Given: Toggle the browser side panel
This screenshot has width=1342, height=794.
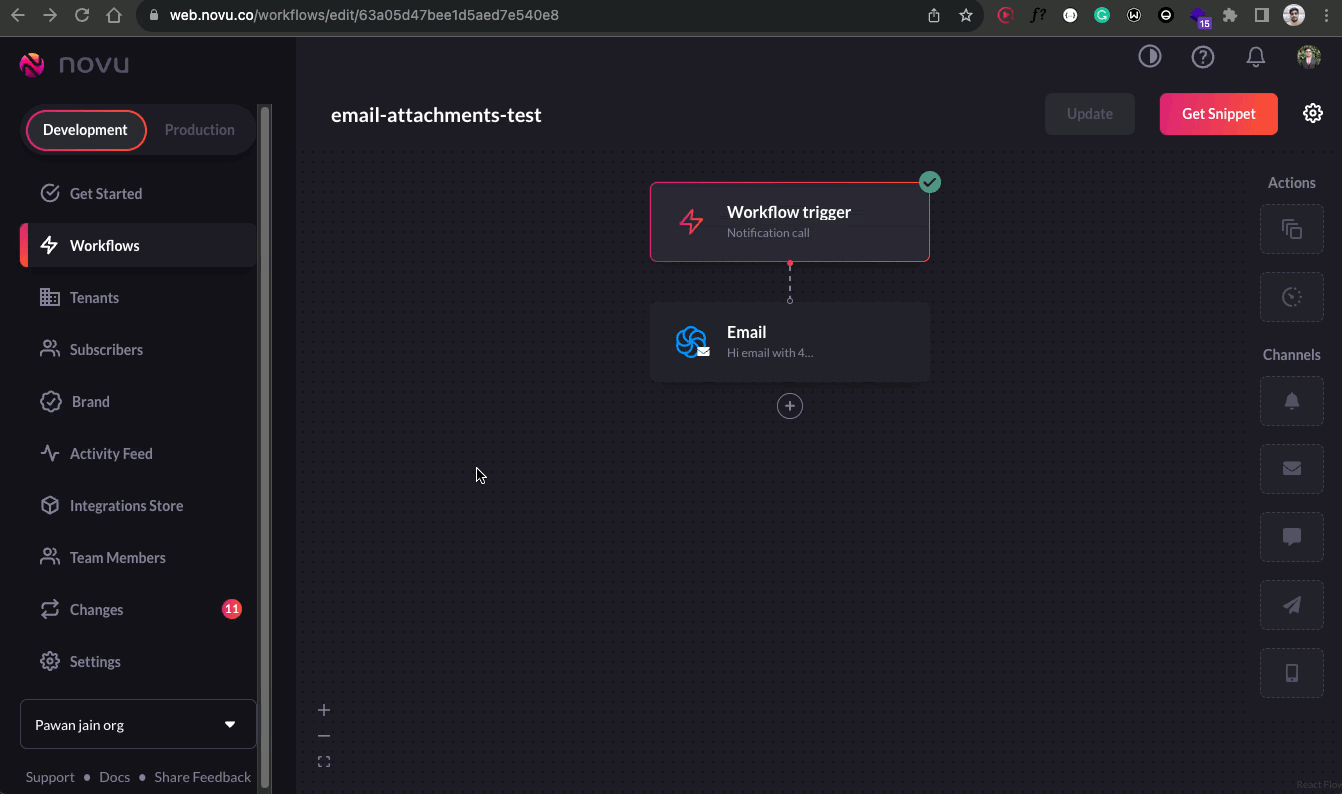Looking at the screenshot, I should pyautogui.click(x=1262, y=15).
